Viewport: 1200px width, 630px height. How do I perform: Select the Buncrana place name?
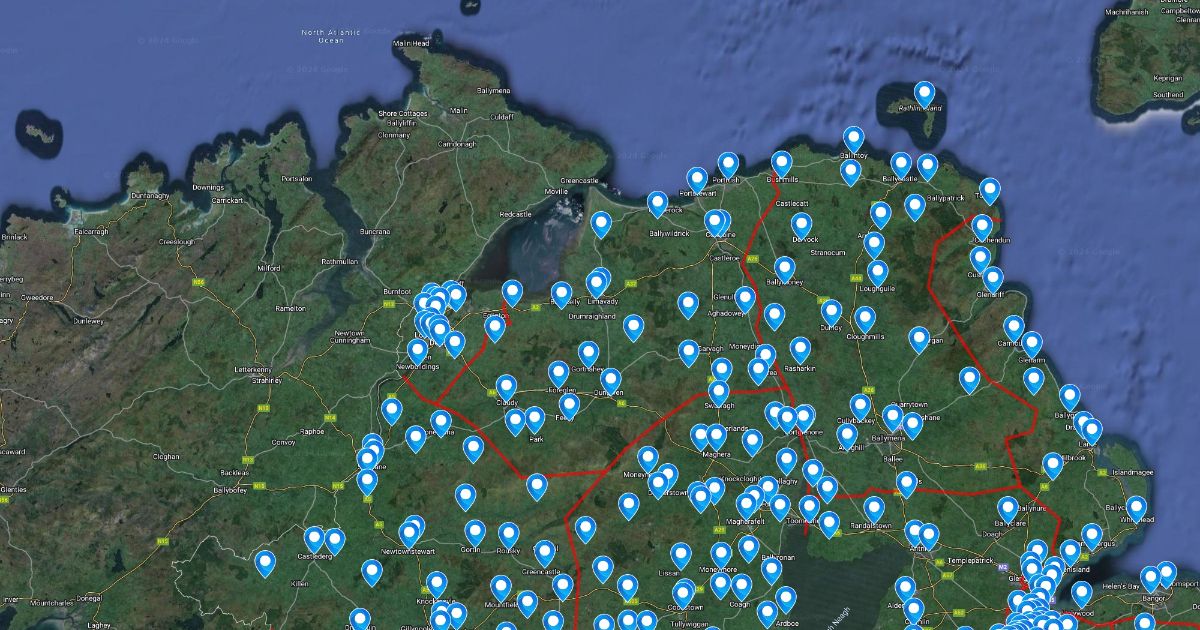pos(374,231)
